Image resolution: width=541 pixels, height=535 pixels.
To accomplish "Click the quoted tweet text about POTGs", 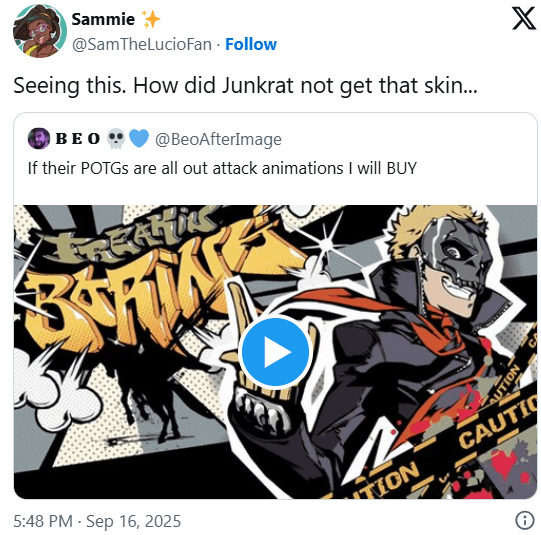I will 222,168.
